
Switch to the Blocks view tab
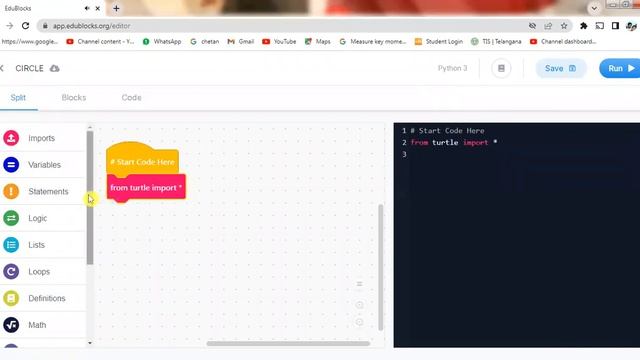click(74, 98)
